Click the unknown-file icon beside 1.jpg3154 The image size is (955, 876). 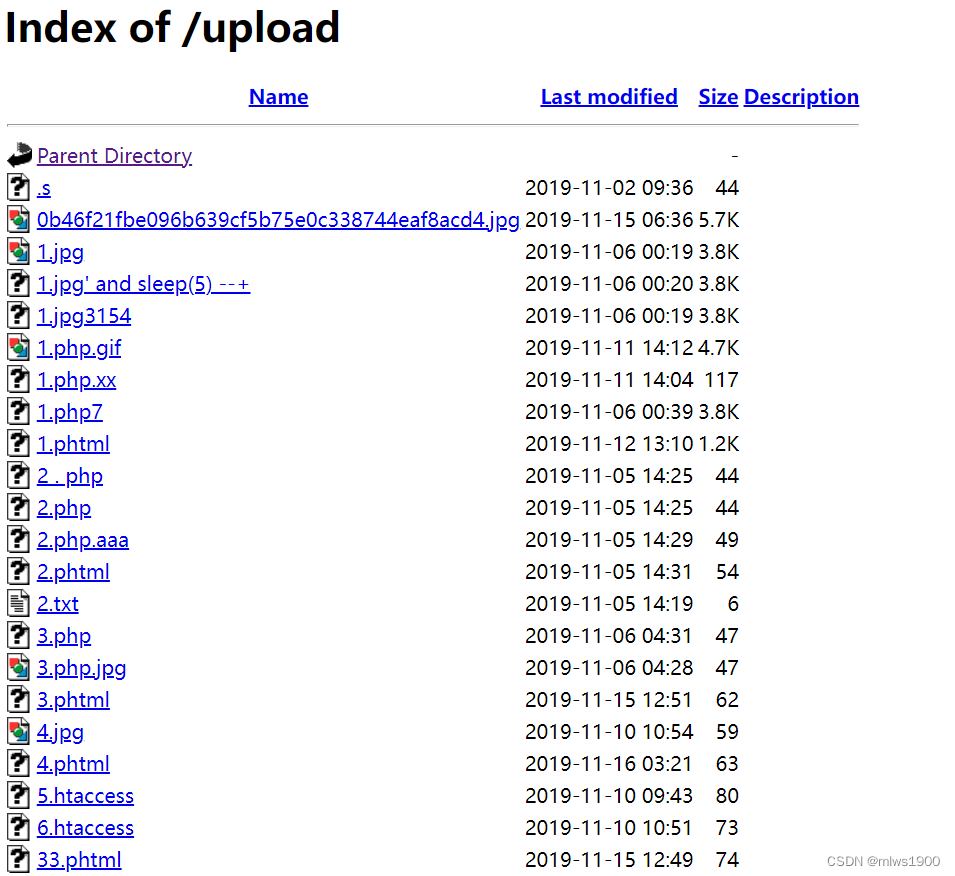tap(18, 315)
